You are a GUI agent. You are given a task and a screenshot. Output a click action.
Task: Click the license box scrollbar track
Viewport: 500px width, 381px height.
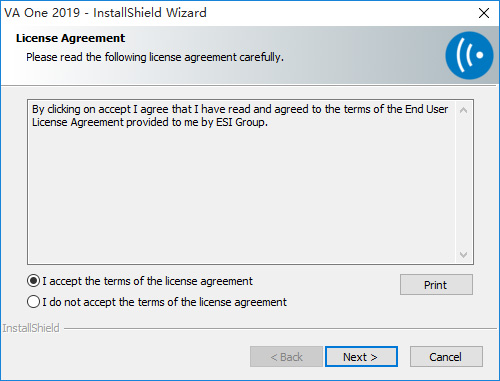463,183
